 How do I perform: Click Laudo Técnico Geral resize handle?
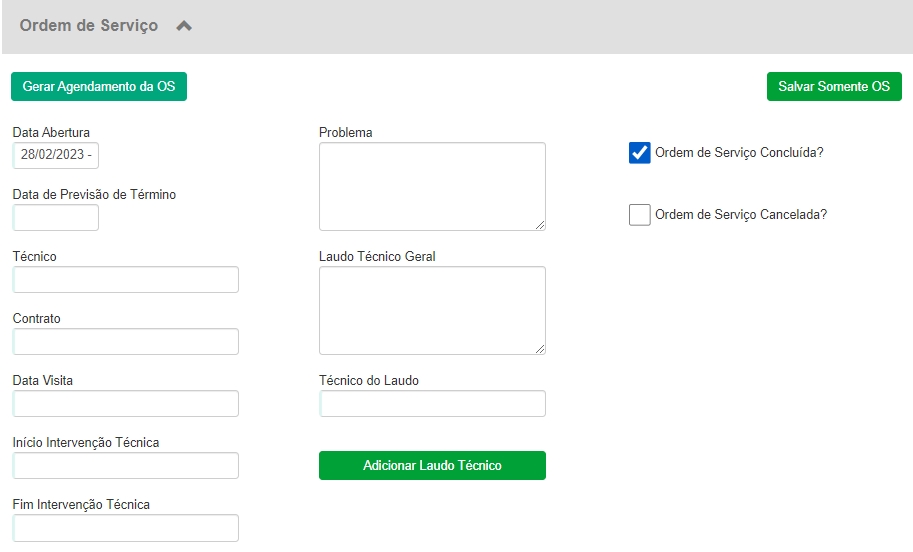tap(540, 349)
